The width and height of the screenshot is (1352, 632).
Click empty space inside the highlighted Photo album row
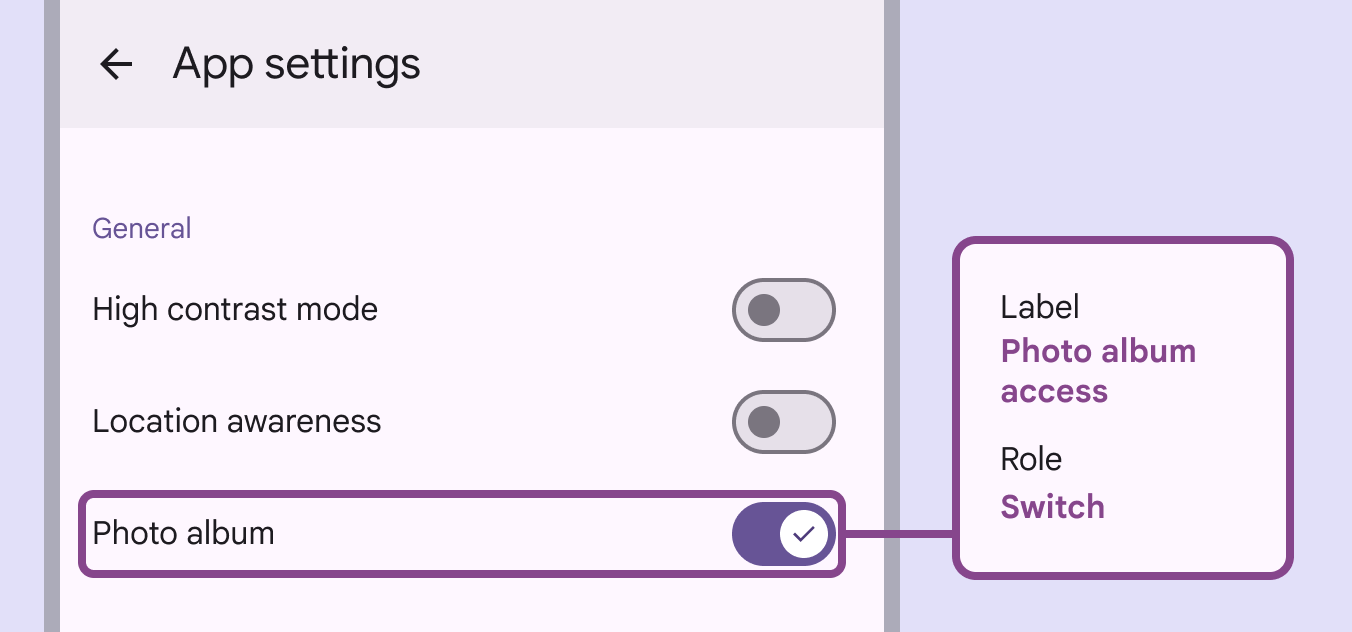500,534
